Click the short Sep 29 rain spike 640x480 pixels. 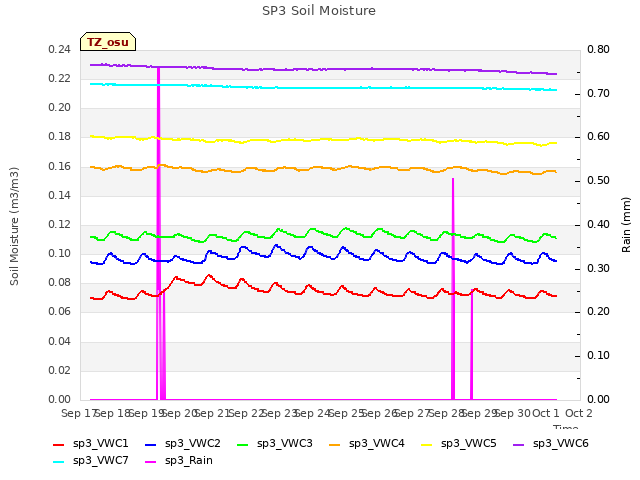click(471, 345)
